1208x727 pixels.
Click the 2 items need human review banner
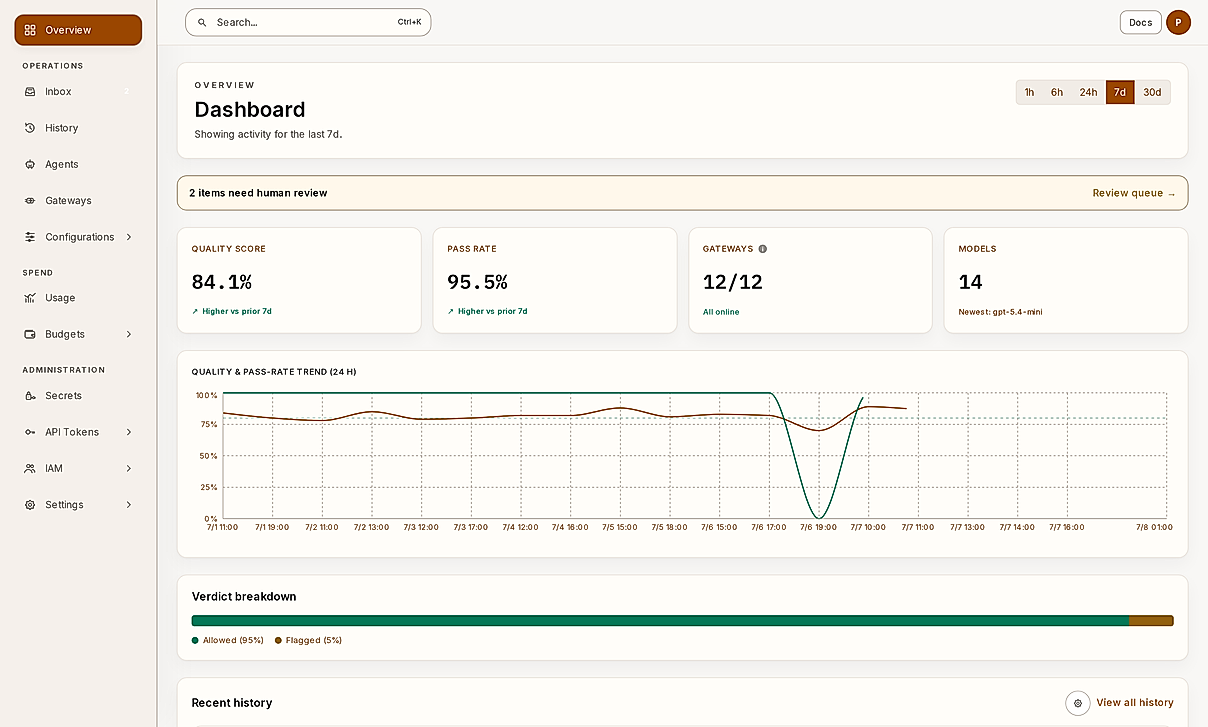click(x=682, y=193)
